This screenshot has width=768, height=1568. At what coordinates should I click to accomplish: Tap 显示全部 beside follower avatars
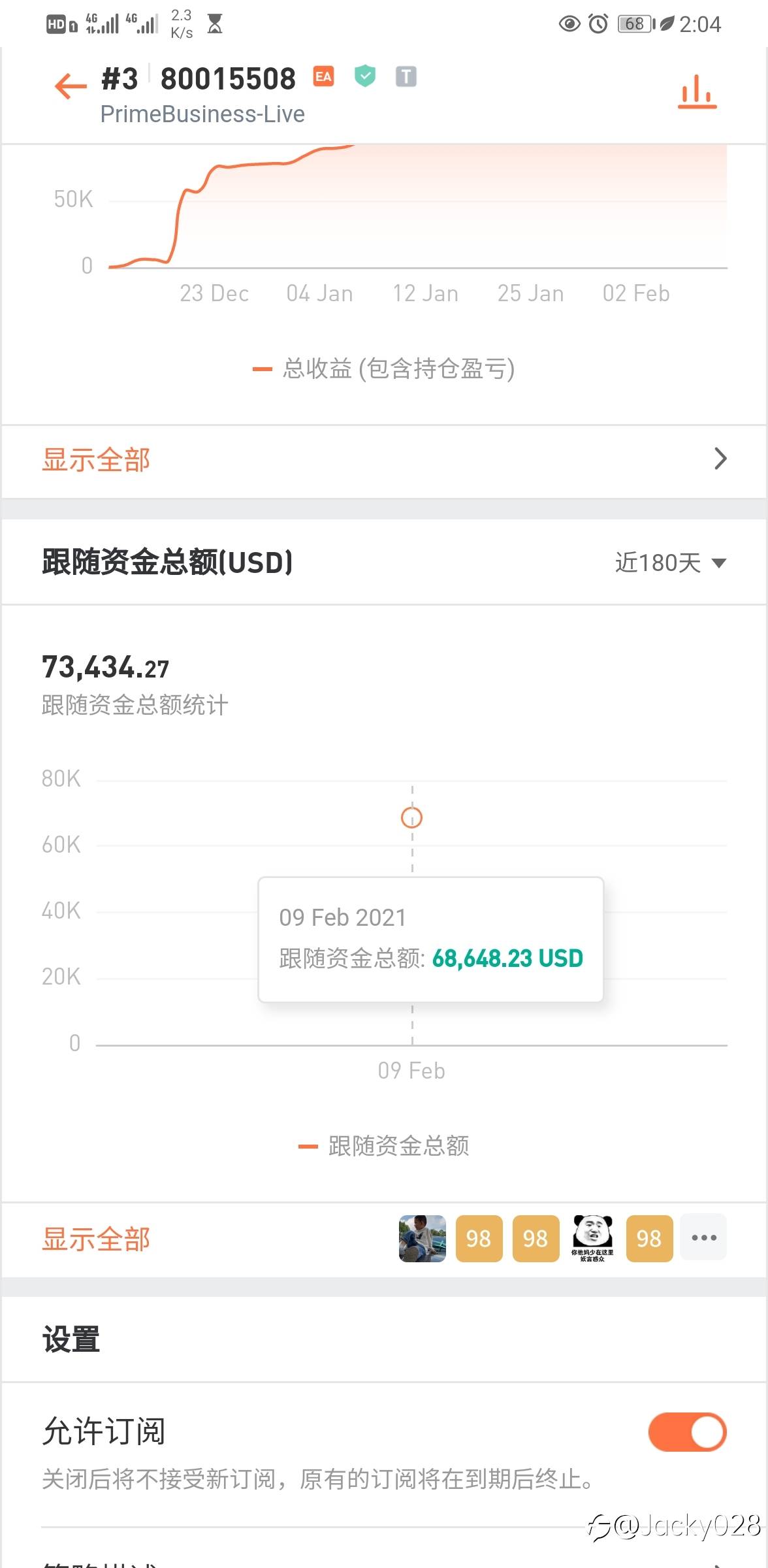click(97, 1239)
